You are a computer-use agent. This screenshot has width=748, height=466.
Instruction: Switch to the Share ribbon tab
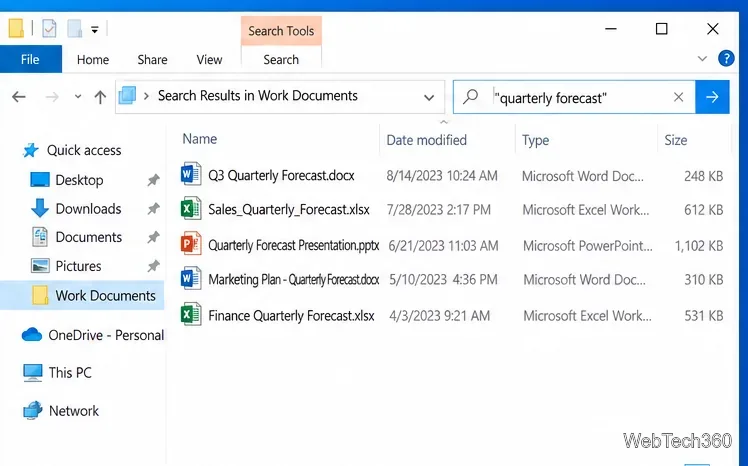pos(152,60)
